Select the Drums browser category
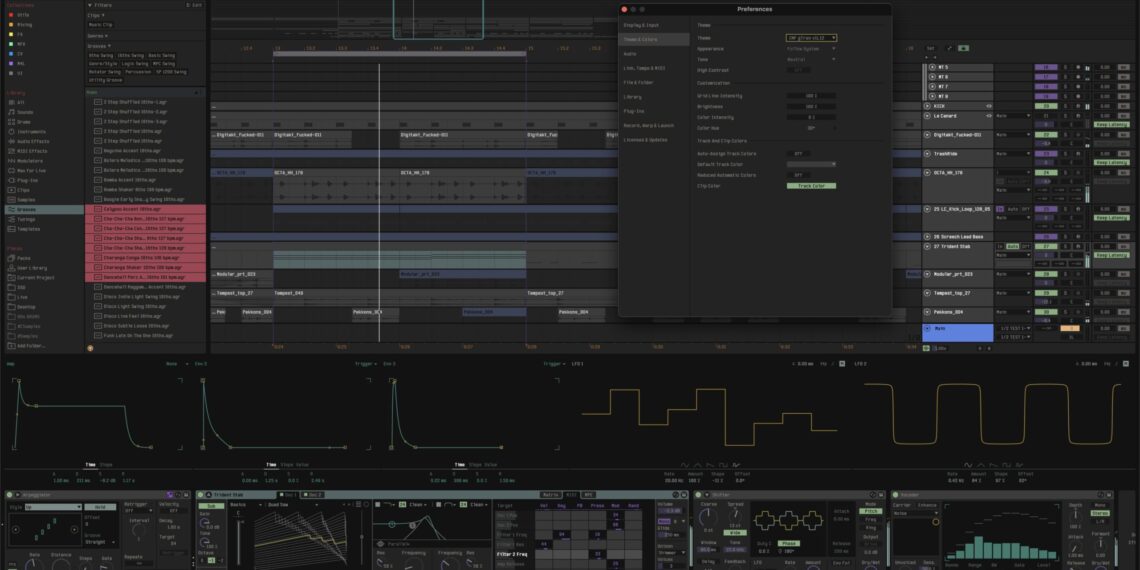1140x570 pixels. click(x=26, y=121)
